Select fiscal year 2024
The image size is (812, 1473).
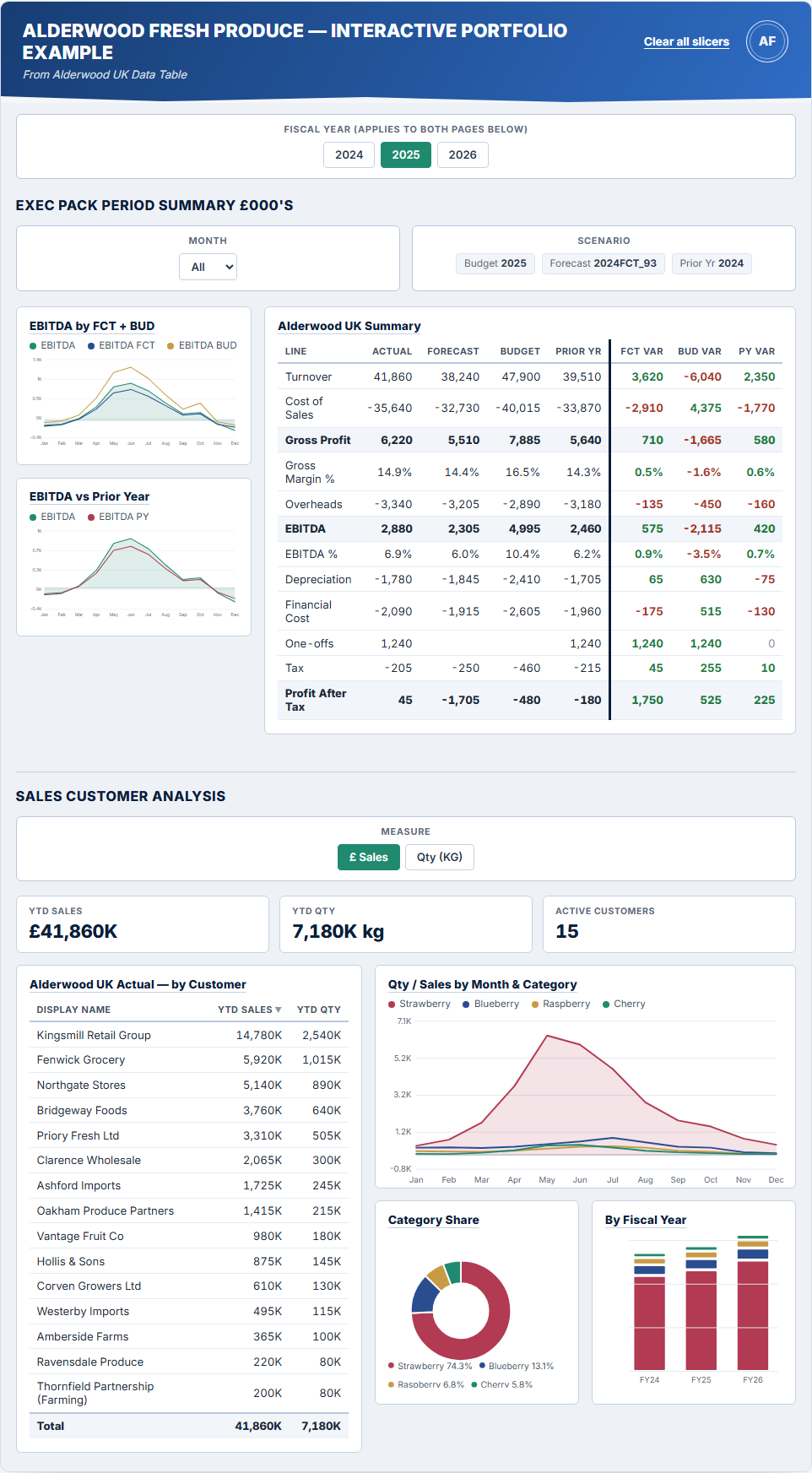(x=349, y=154)
